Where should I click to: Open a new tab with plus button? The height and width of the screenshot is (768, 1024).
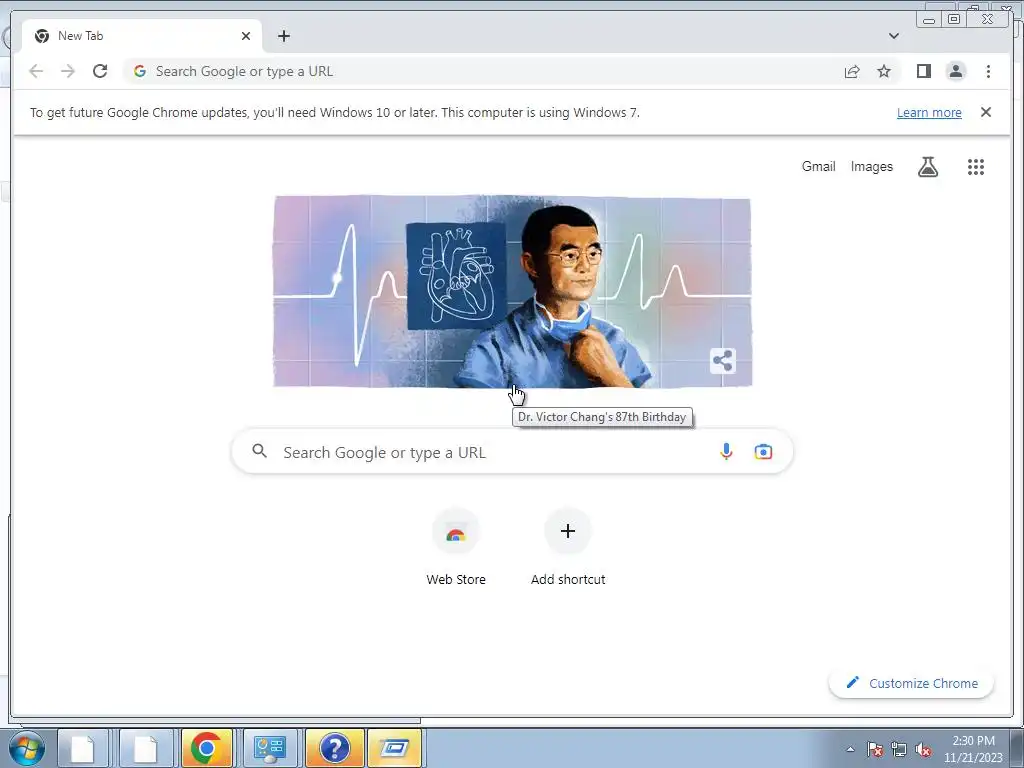click(x=283, y=36)
